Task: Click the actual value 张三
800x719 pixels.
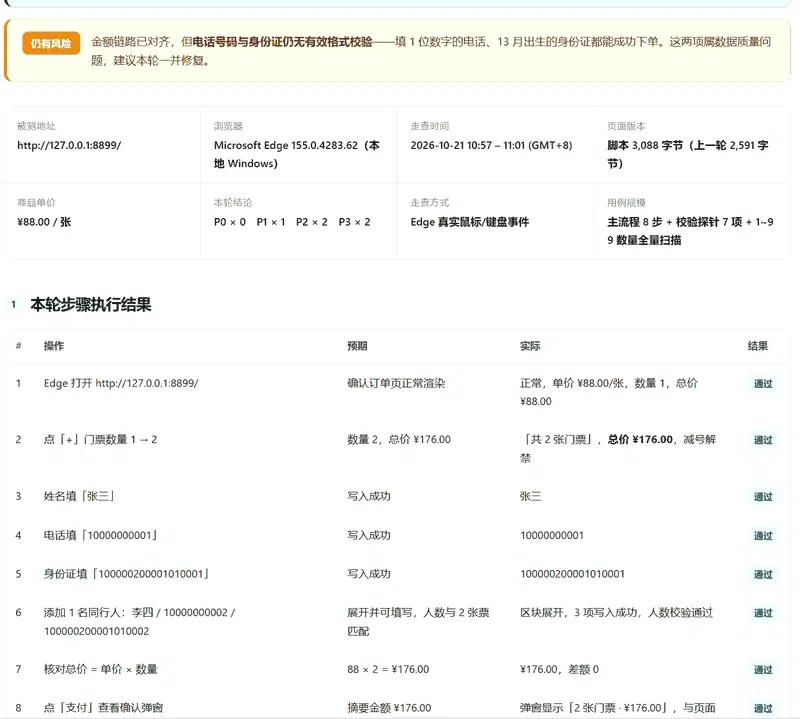Action: [x=531, y=496]
